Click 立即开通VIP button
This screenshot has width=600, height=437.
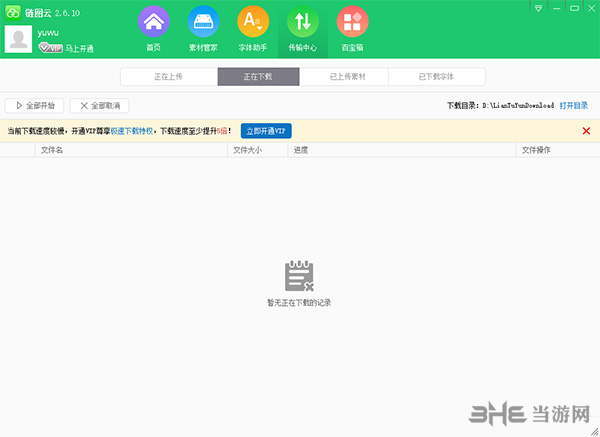point(266,131)
